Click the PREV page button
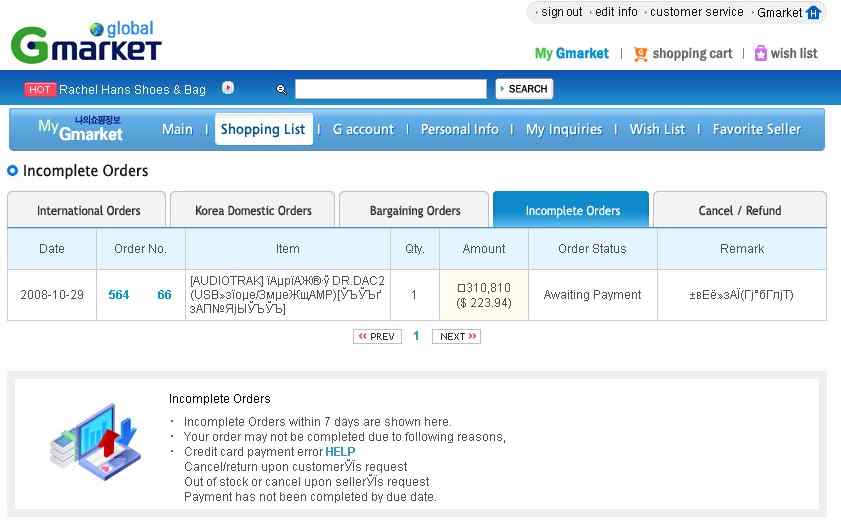 [377, 337]
